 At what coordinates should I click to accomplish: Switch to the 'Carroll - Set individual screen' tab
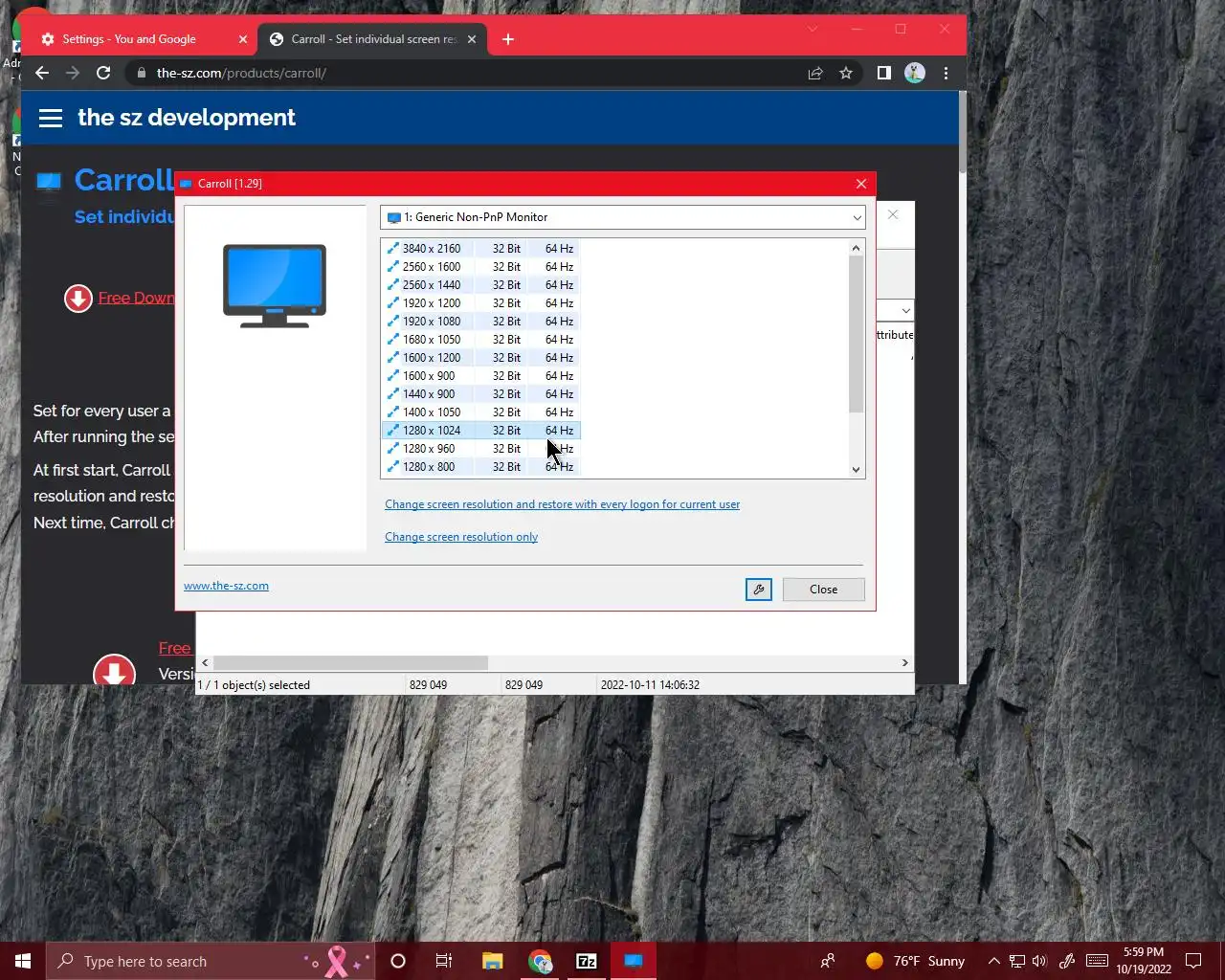click(373, 39)
